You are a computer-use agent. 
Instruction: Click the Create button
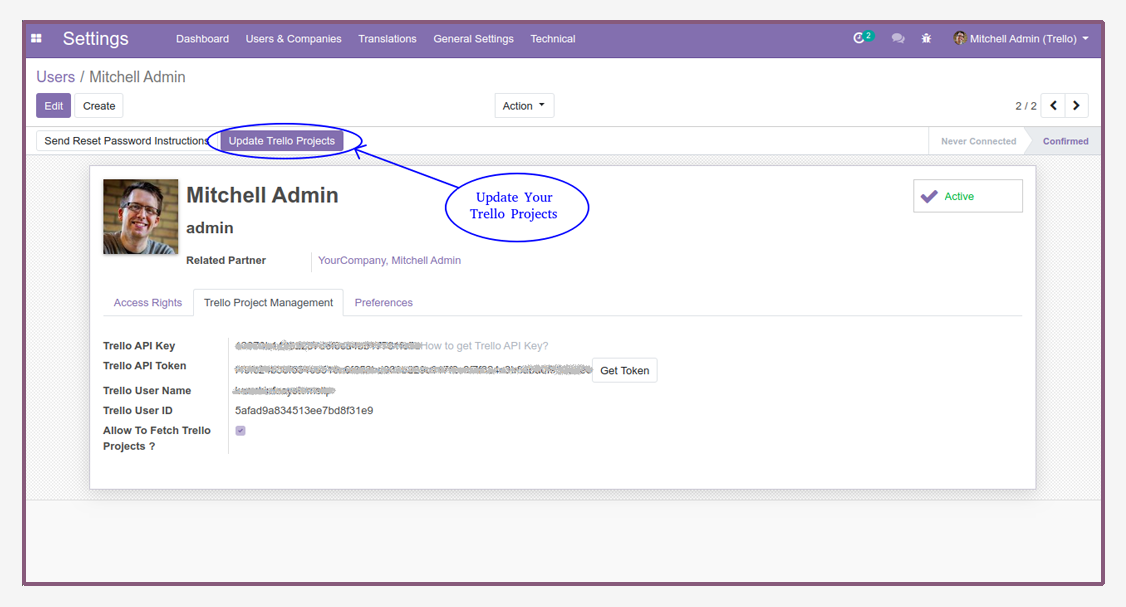pyautogui.click(x=99, y=106)
